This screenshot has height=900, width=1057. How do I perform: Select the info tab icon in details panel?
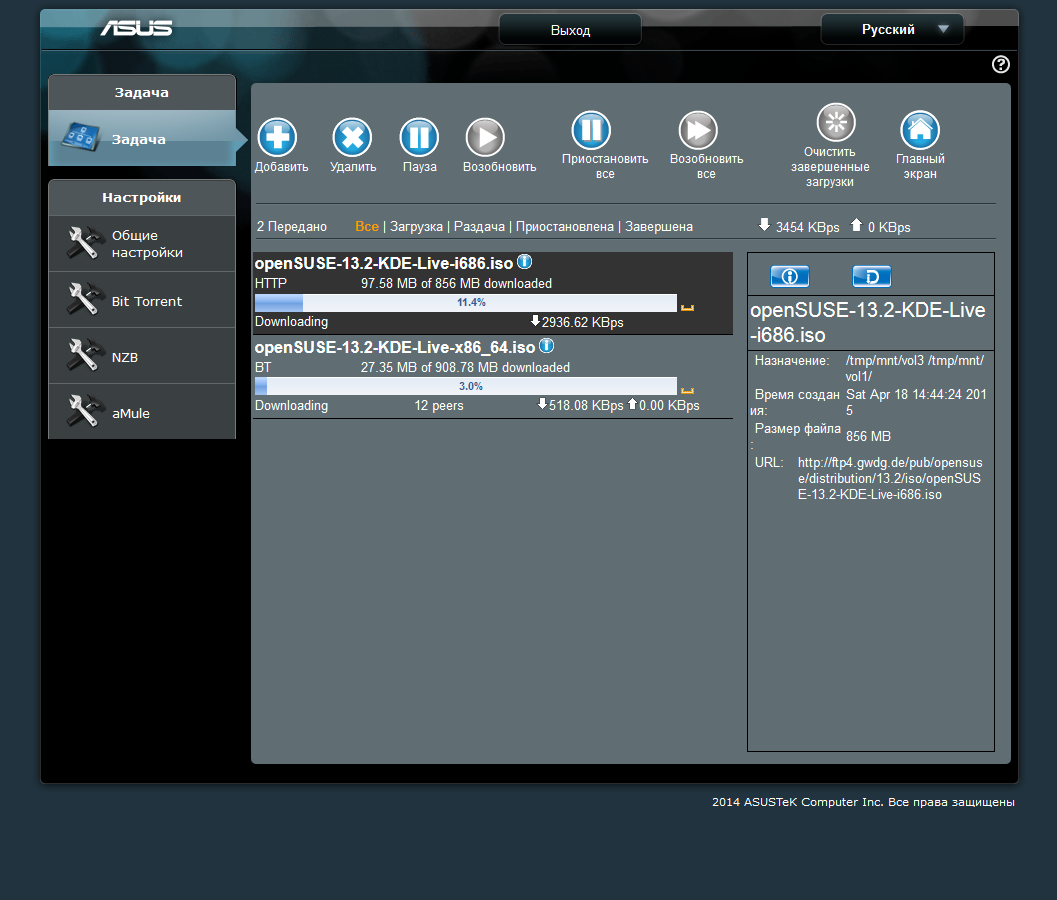click(789, 276)
